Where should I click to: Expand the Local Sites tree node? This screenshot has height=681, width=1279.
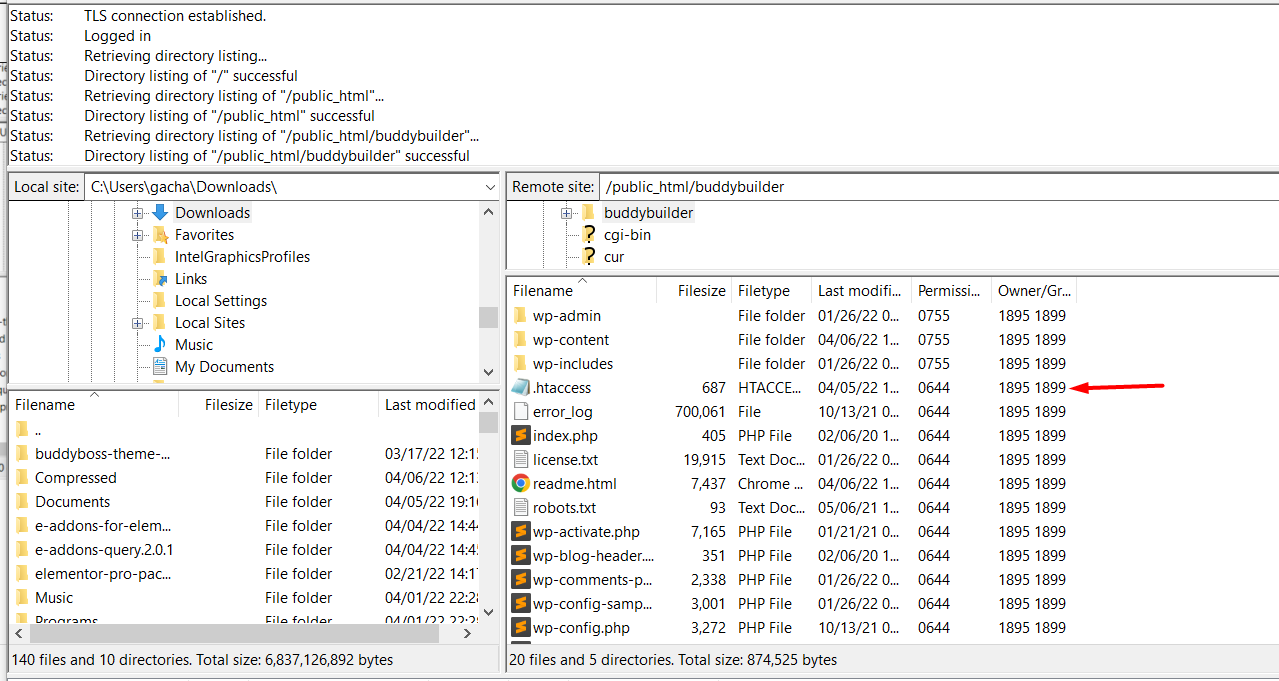point(139,322)
